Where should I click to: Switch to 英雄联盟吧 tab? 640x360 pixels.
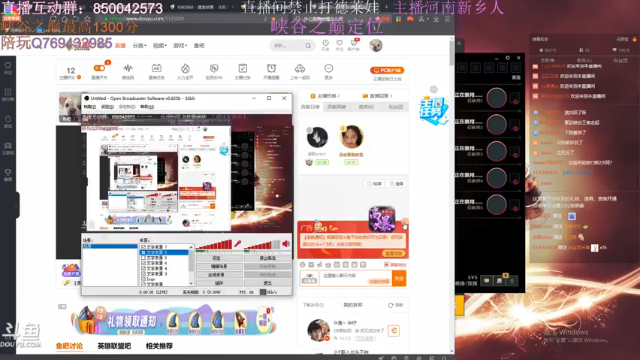pos(114,346)
